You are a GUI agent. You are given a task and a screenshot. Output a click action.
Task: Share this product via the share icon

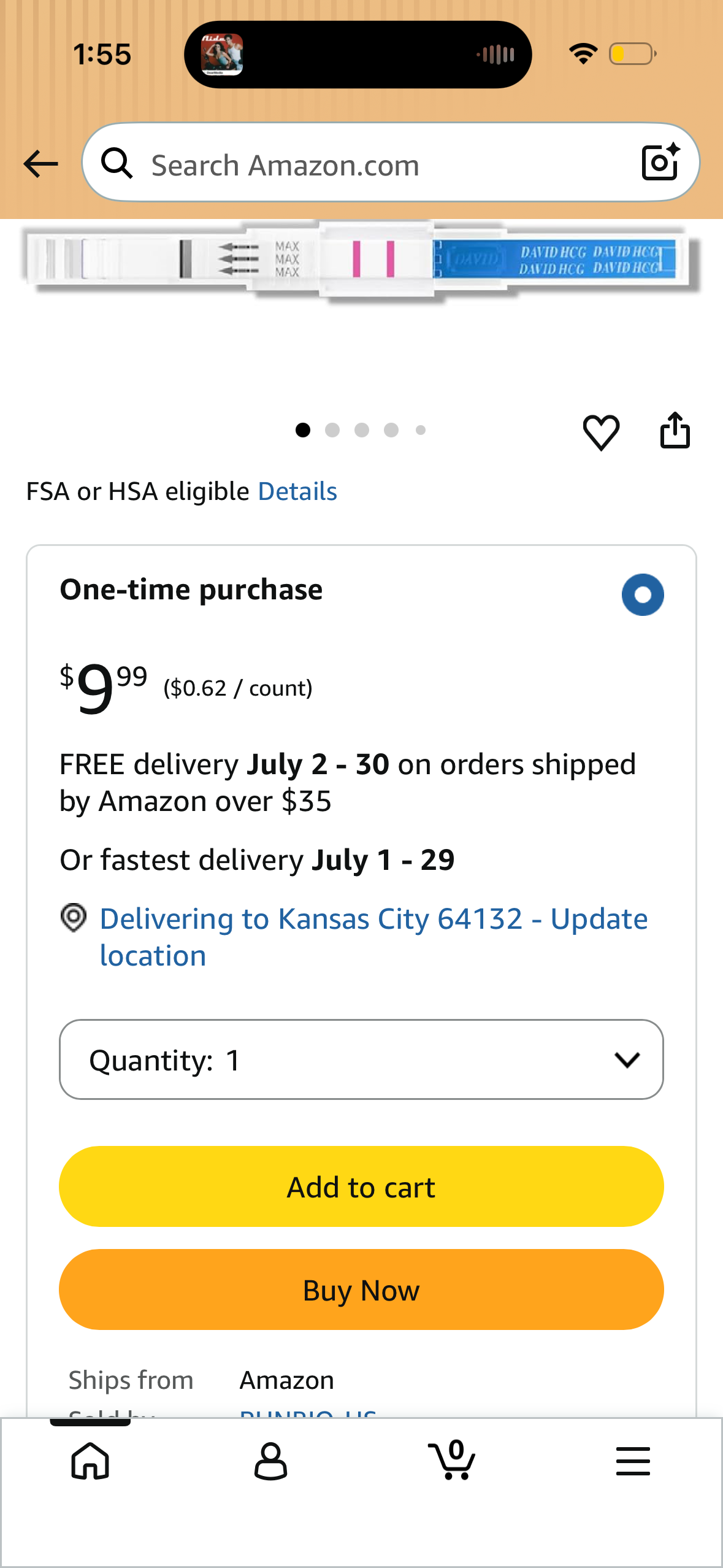(x=675, y=429)
